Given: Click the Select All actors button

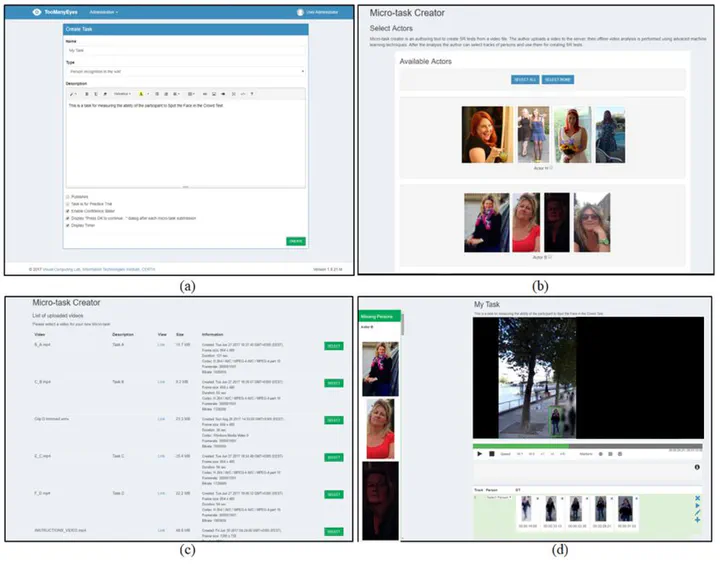Looking at the screenshot, I should coord(525,79).
